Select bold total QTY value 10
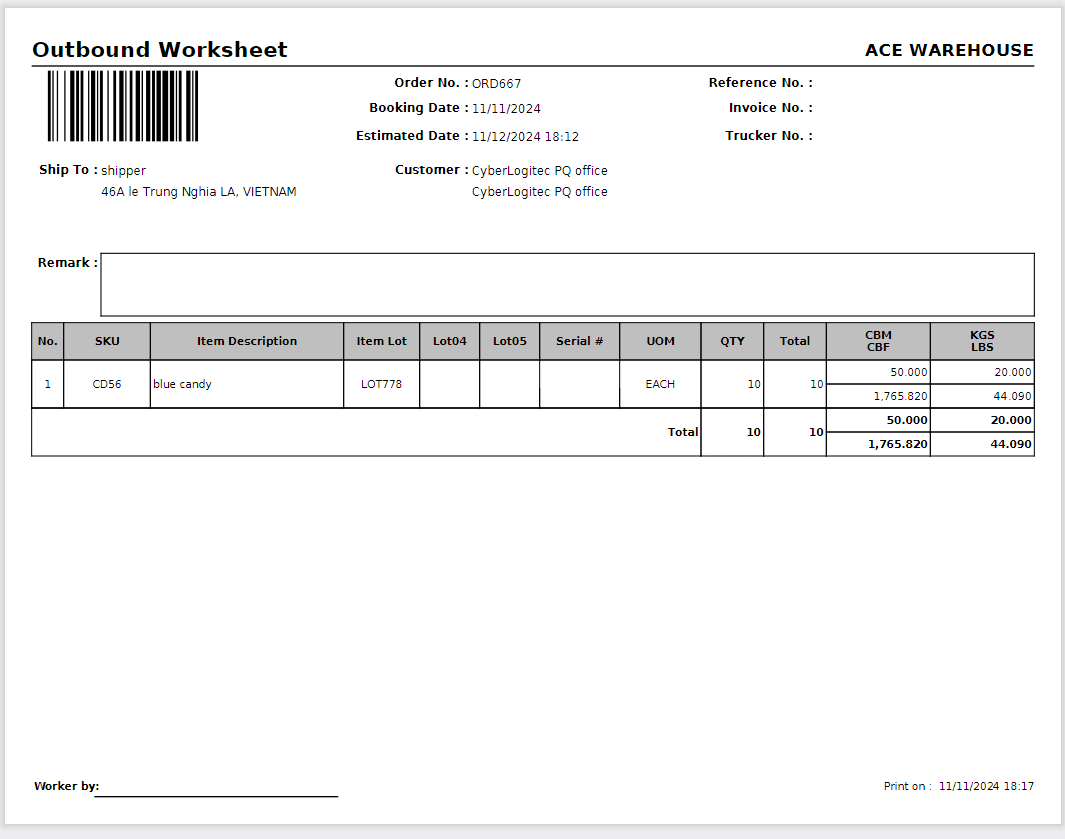1065x839 pixels. 732,432
